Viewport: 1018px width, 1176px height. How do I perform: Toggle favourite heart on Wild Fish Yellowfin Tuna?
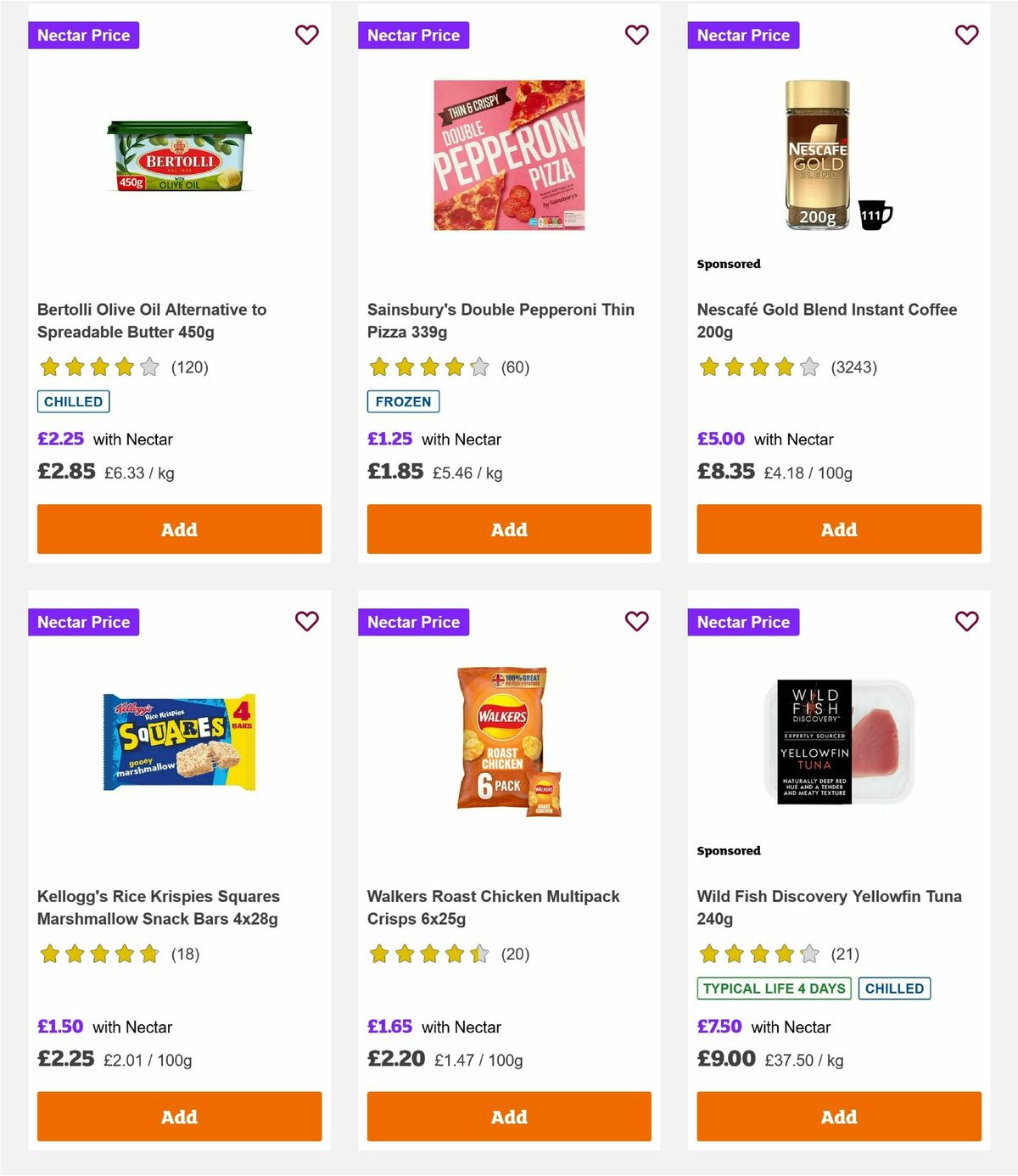pyautogui.click(x=966, y=621)
